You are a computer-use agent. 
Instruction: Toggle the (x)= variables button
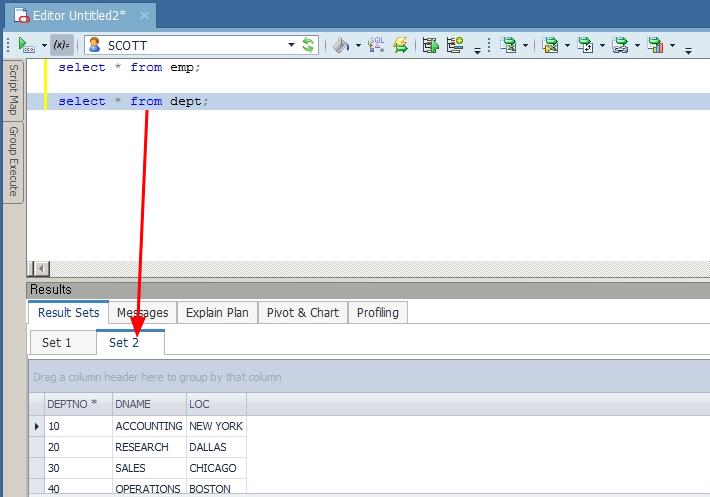click(62, 45)
